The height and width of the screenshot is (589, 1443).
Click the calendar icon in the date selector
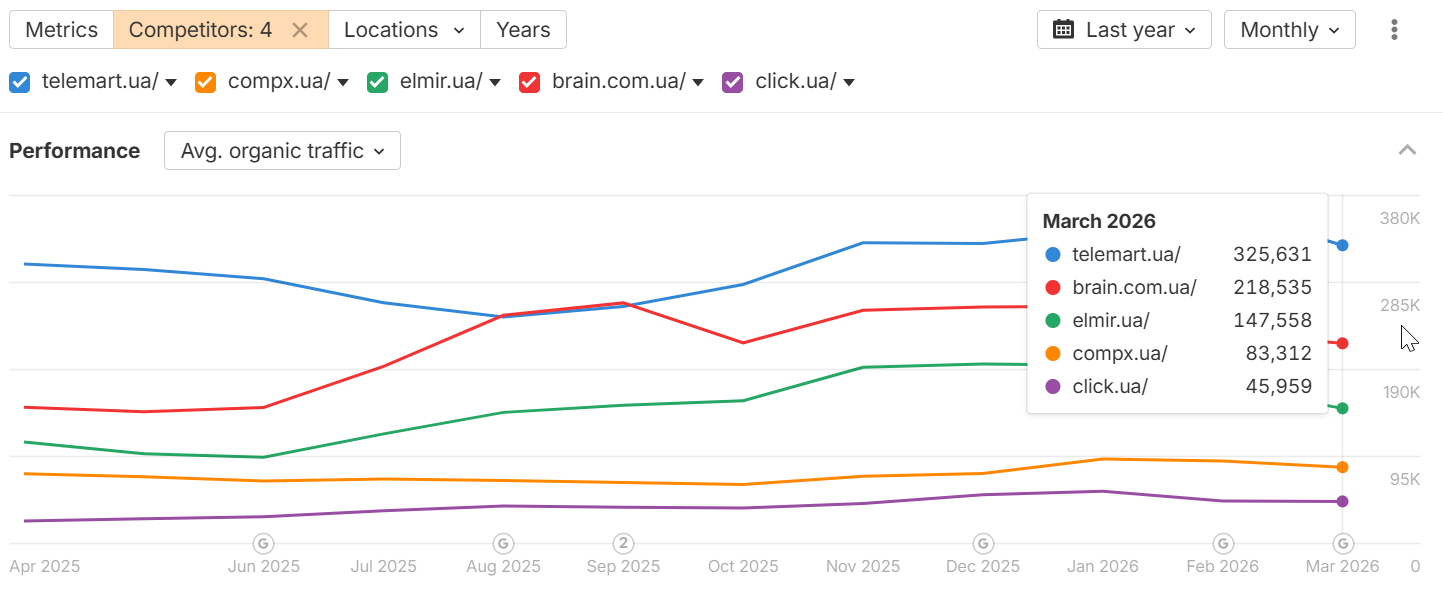[x=1063, y=30]
